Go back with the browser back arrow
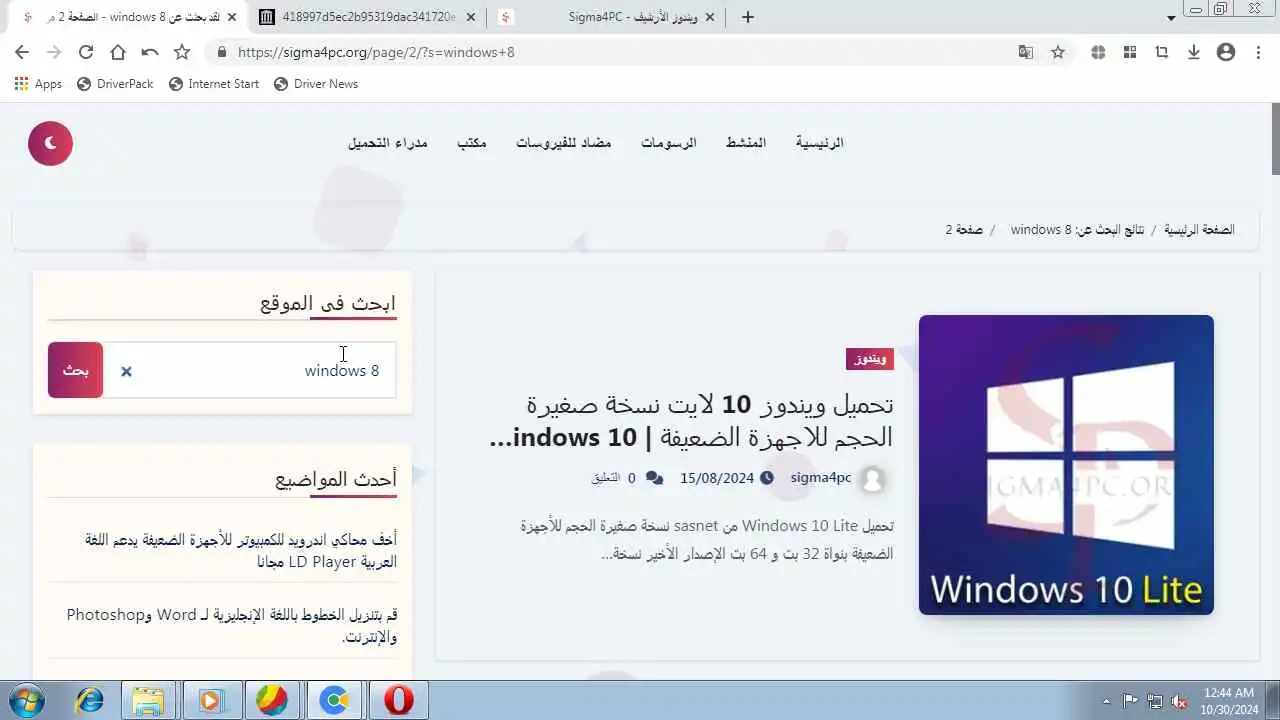The width and height of the screenshot is (1280, 720). tap(22, 52)
